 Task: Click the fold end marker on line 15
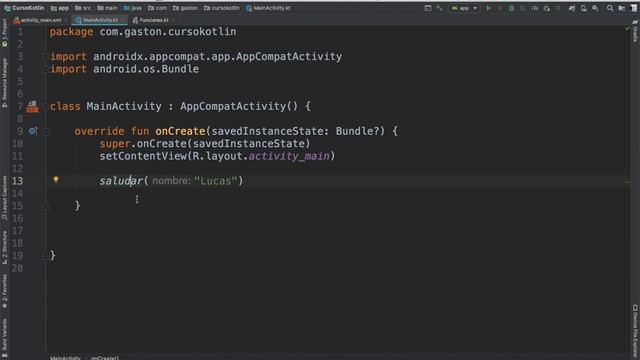46,206
